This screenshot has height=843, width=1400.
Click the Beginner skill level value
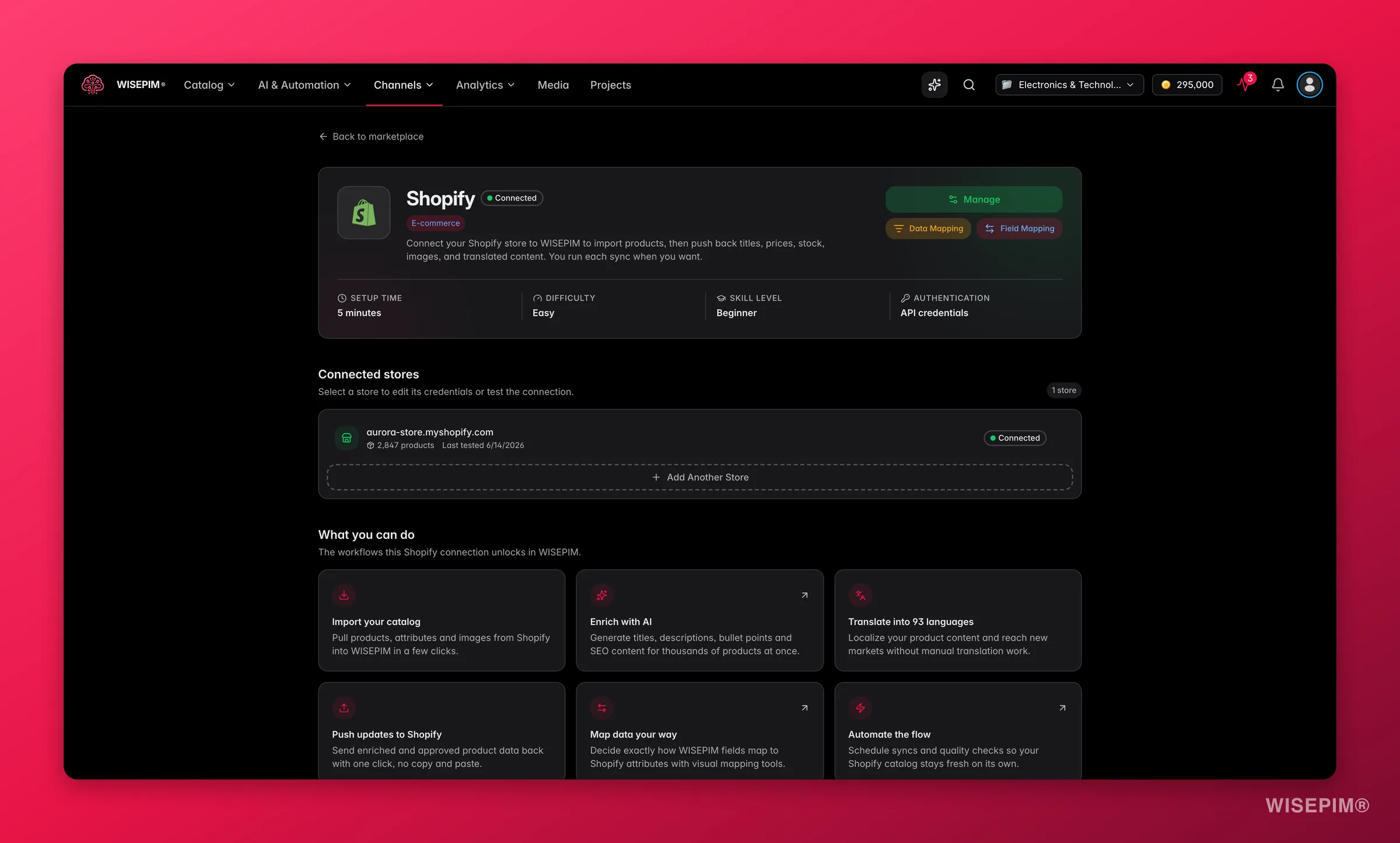pos(736,313)
